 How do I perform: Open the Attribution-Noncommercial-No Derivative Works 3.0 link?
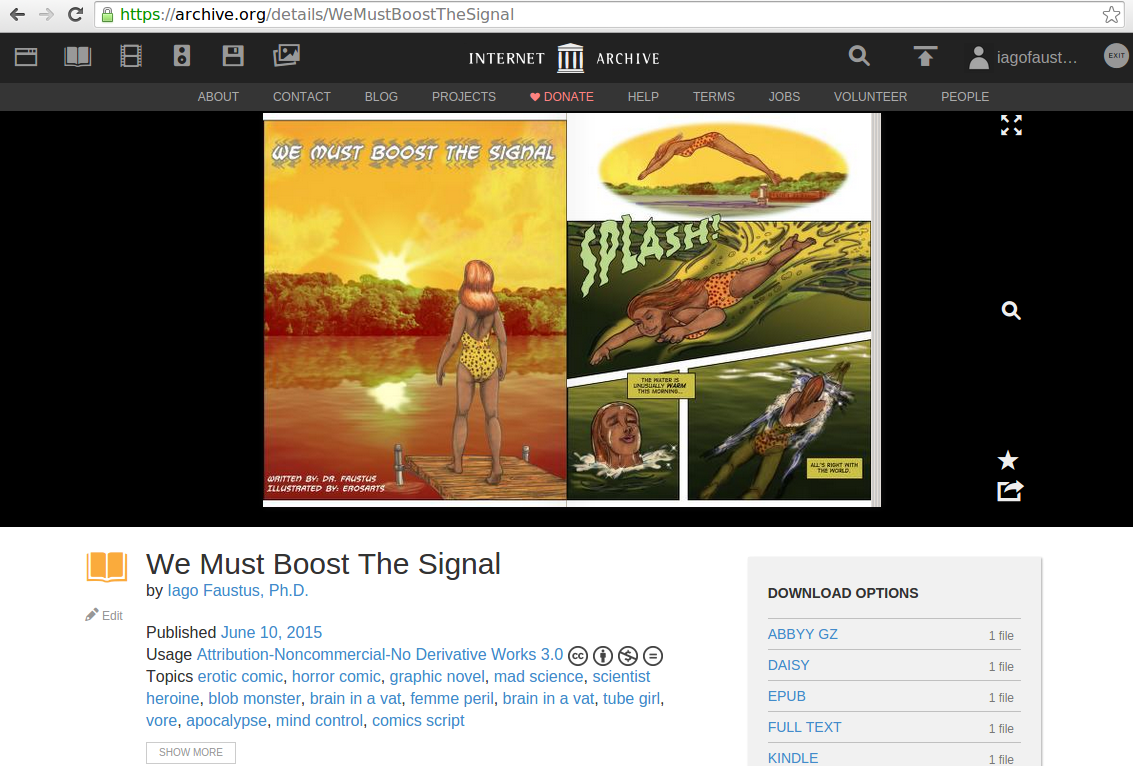click(379, 655)
